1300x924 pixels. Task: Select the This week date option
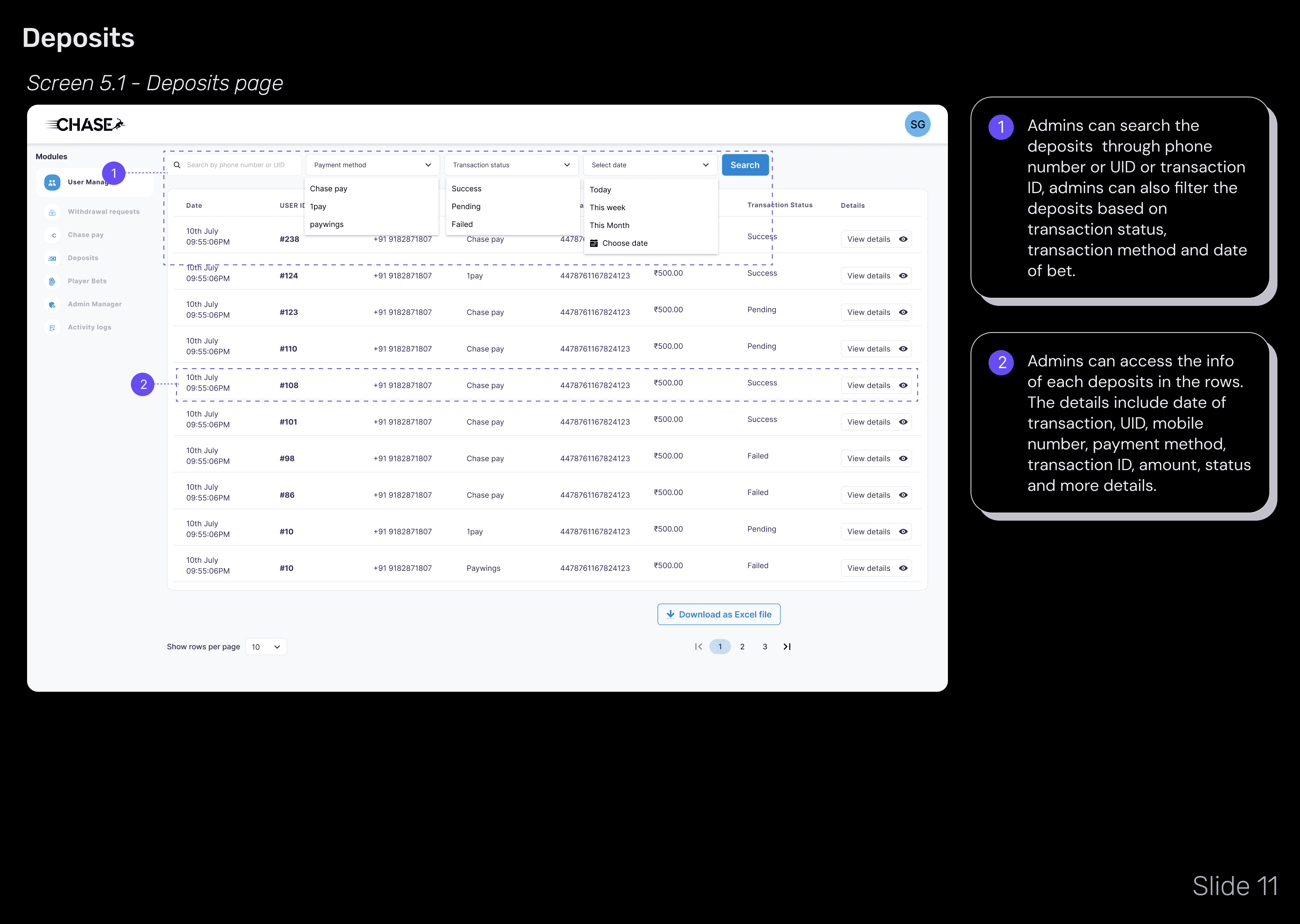pos(607,208)
